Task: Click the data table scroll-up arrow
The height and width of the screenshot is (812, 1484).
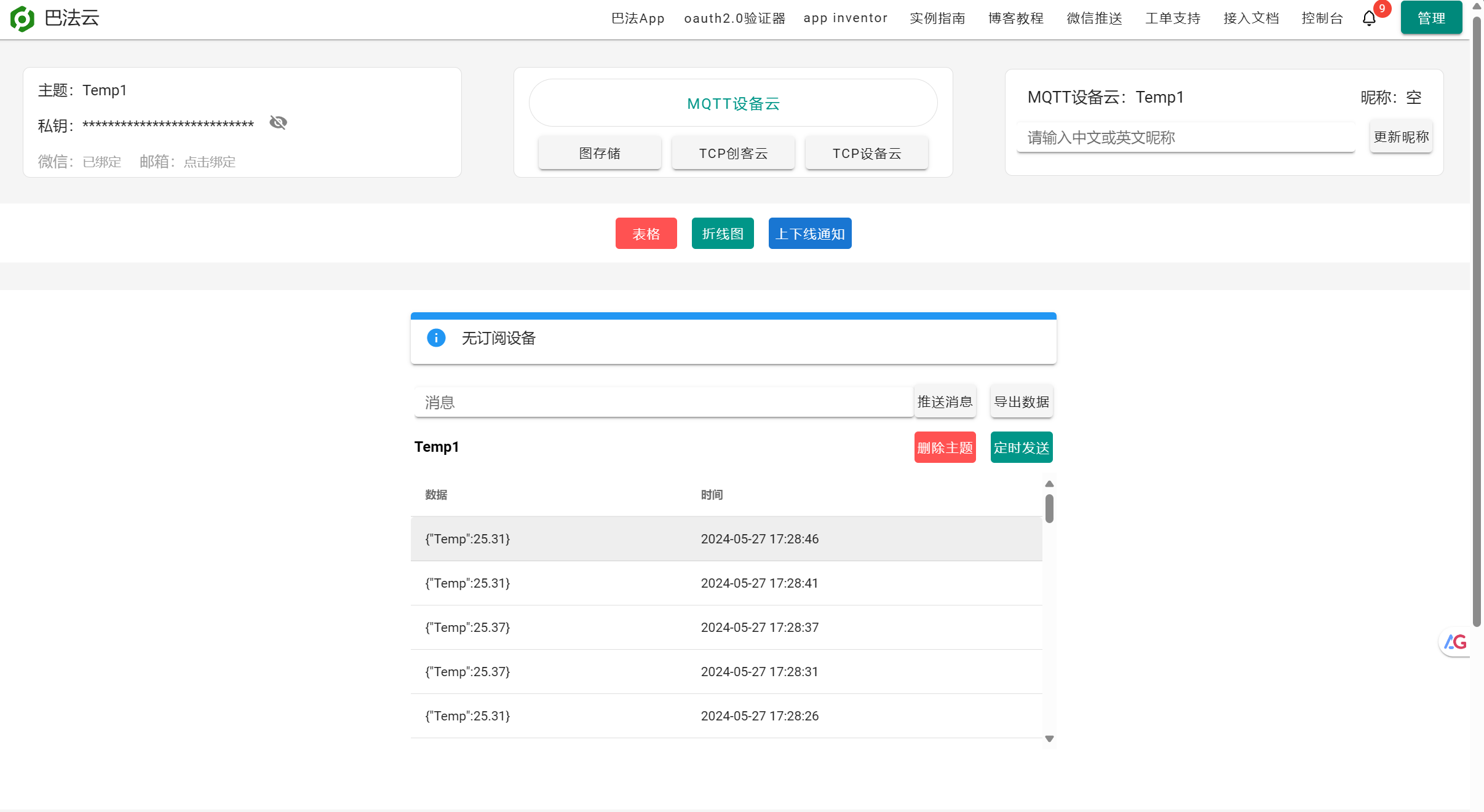Action: click(x=1049, y=484)
